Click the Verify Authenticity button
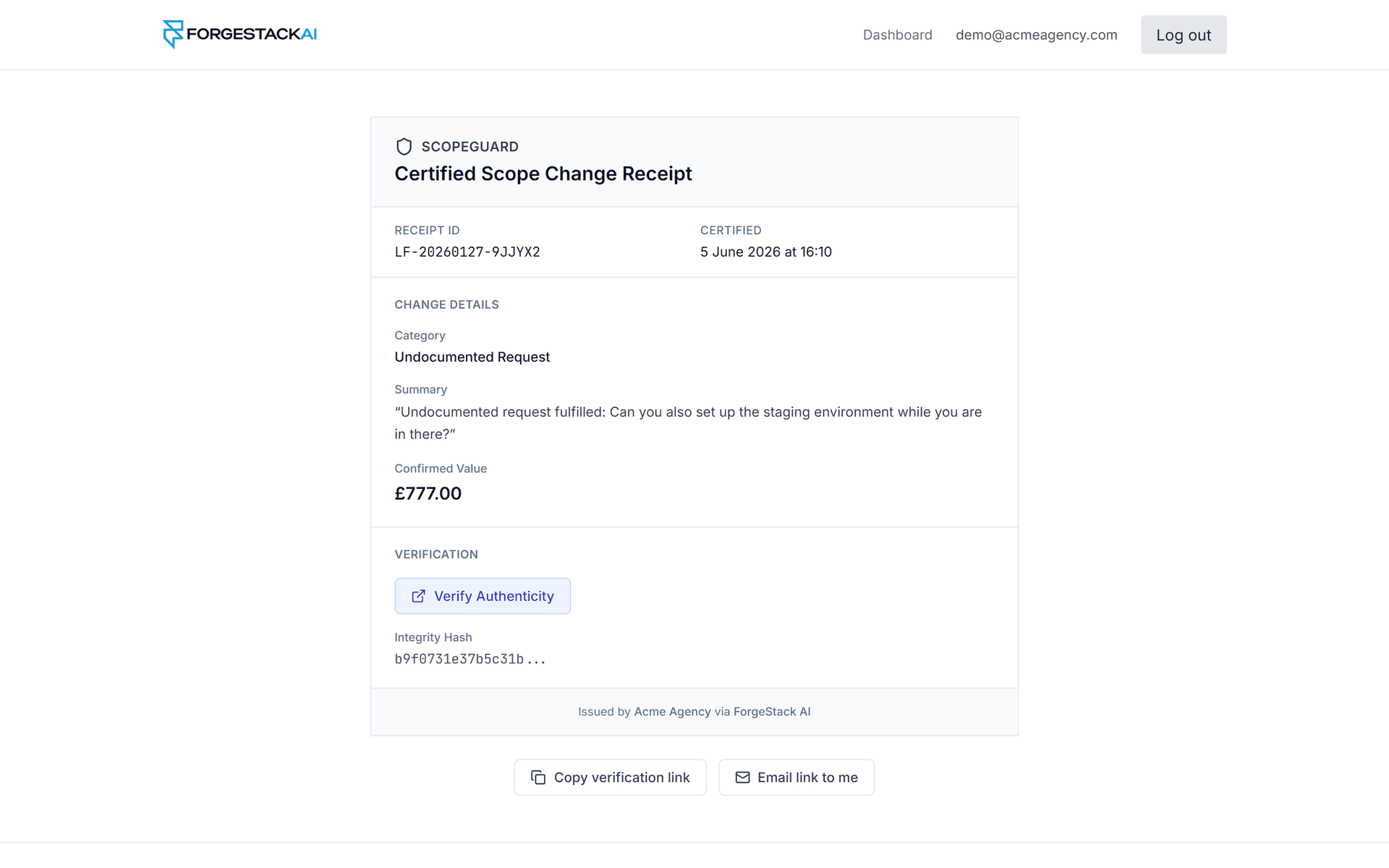This screenshot has height=868, width=1389. coord(483,596)
